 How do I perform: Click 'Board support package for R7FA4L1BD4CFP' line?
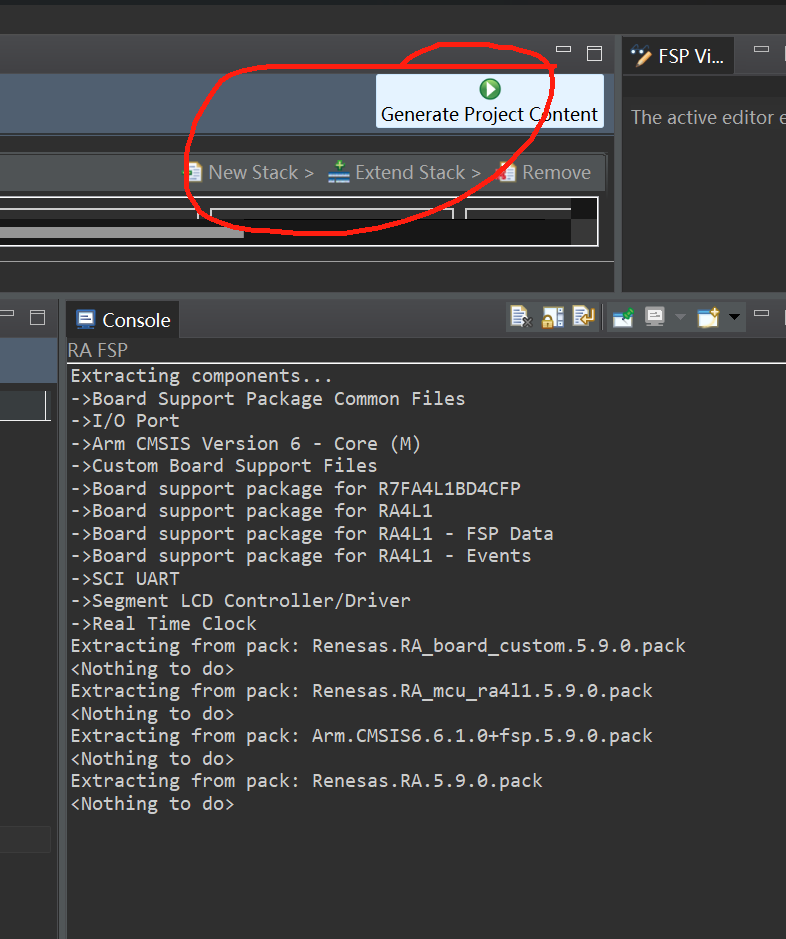(x=296, y=489)
